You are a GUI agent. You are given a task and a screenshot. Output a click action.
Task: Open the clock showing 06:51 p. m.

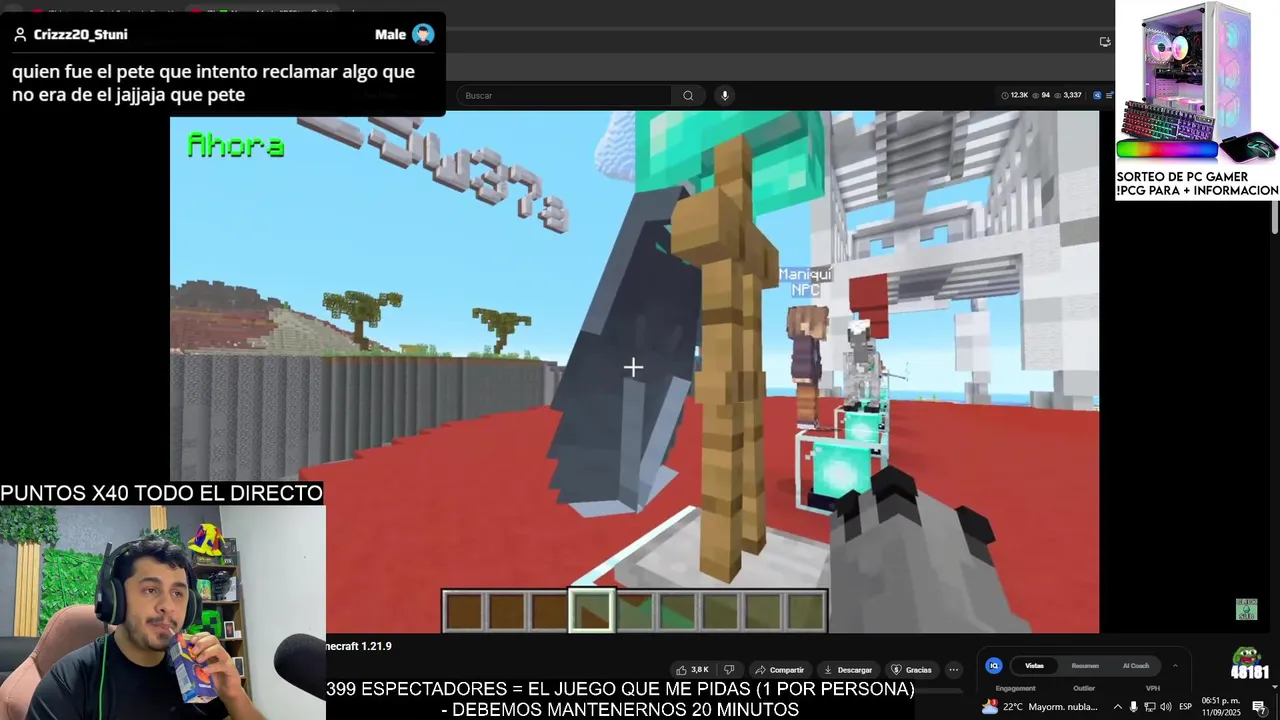1221,707
